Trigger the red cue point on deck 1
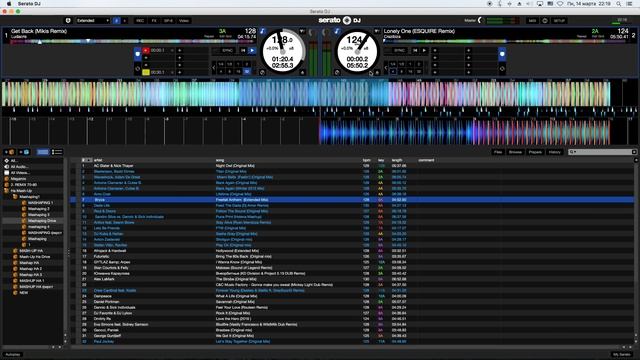The image size is (640, 360). click(146, 51)
